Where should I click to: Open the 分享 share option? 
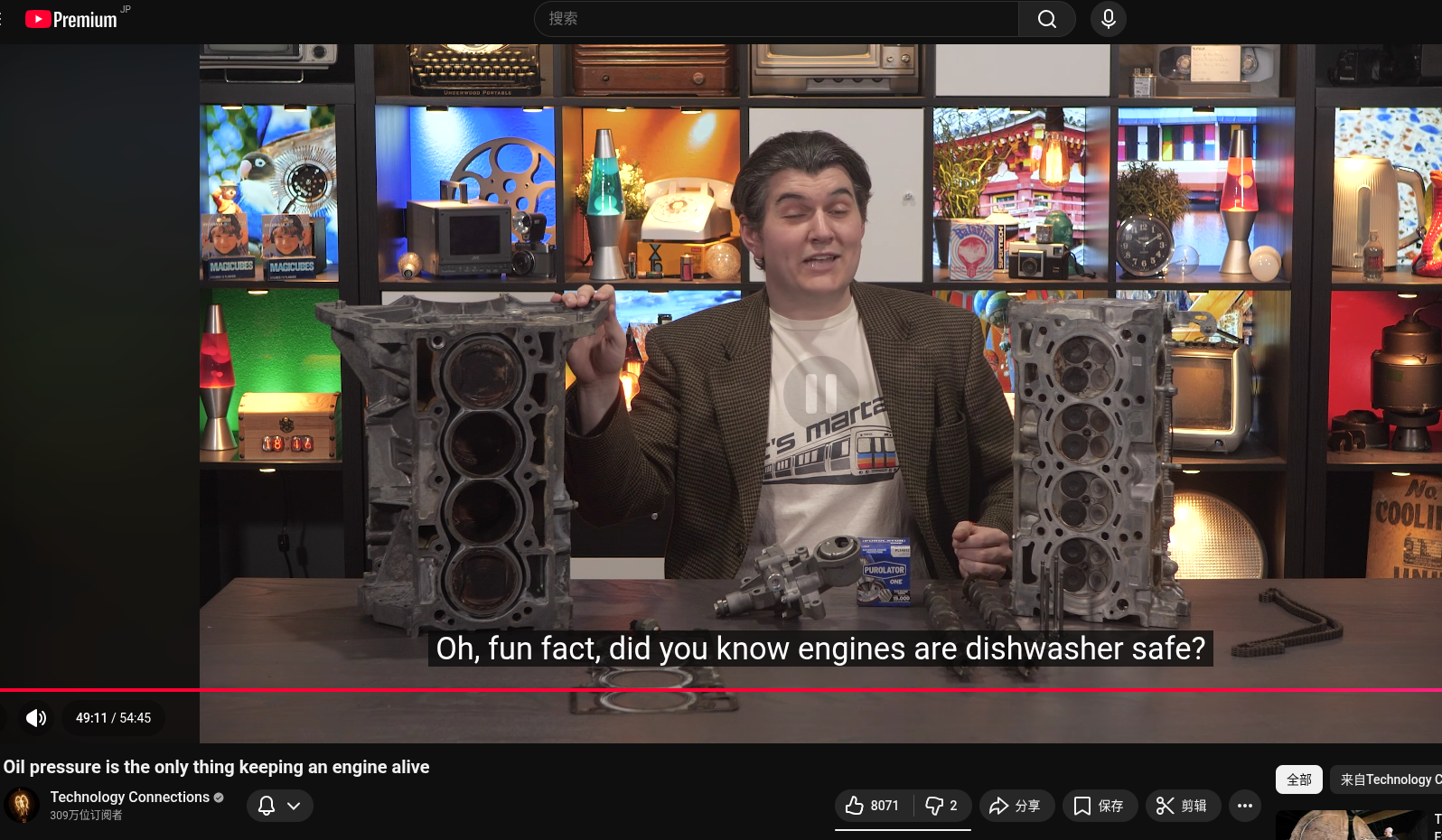pyautogui.click(x=1016, y=806)
